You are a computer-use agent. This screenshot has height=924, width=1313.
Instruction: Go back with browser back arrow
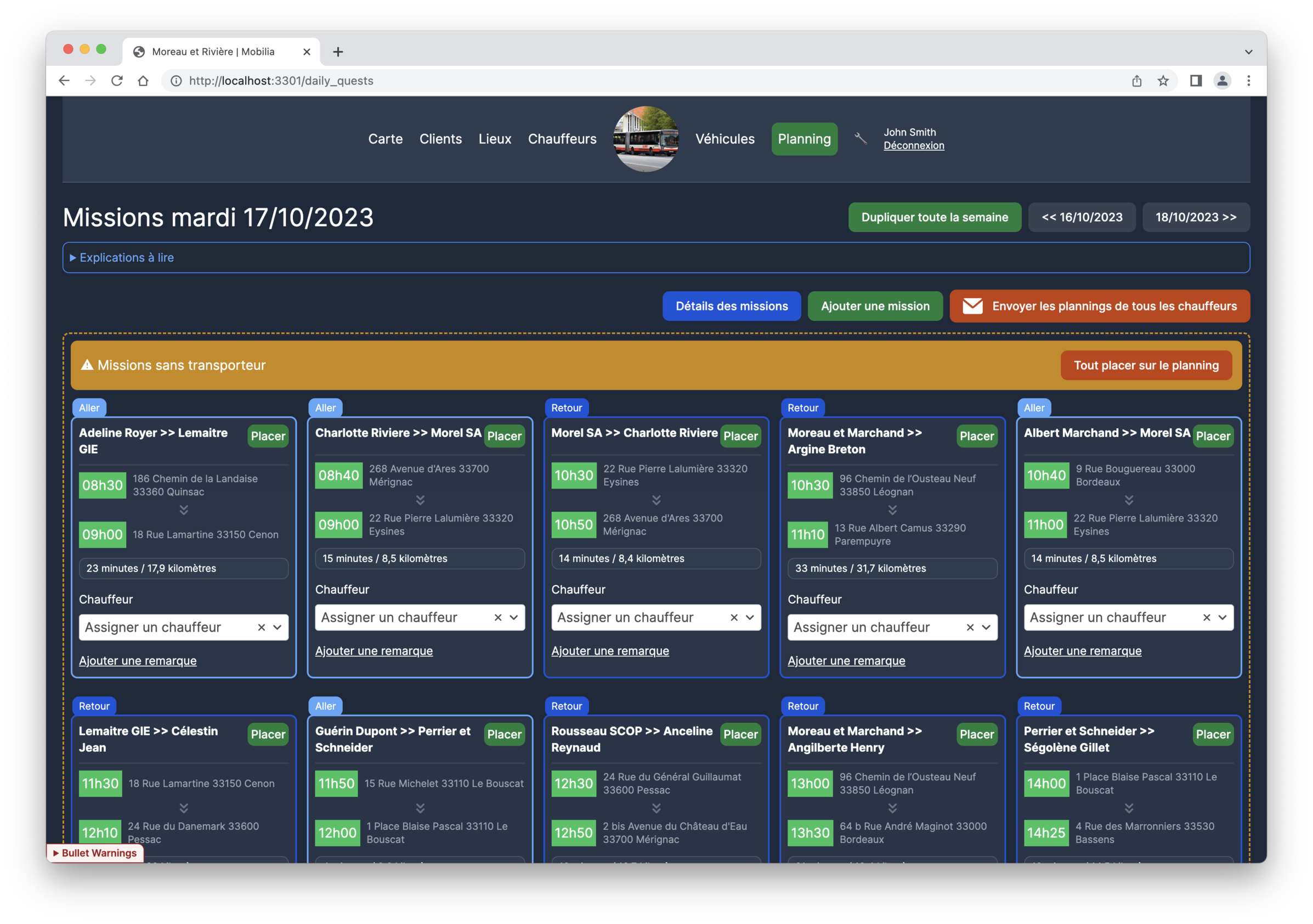[x=64, y=81]
